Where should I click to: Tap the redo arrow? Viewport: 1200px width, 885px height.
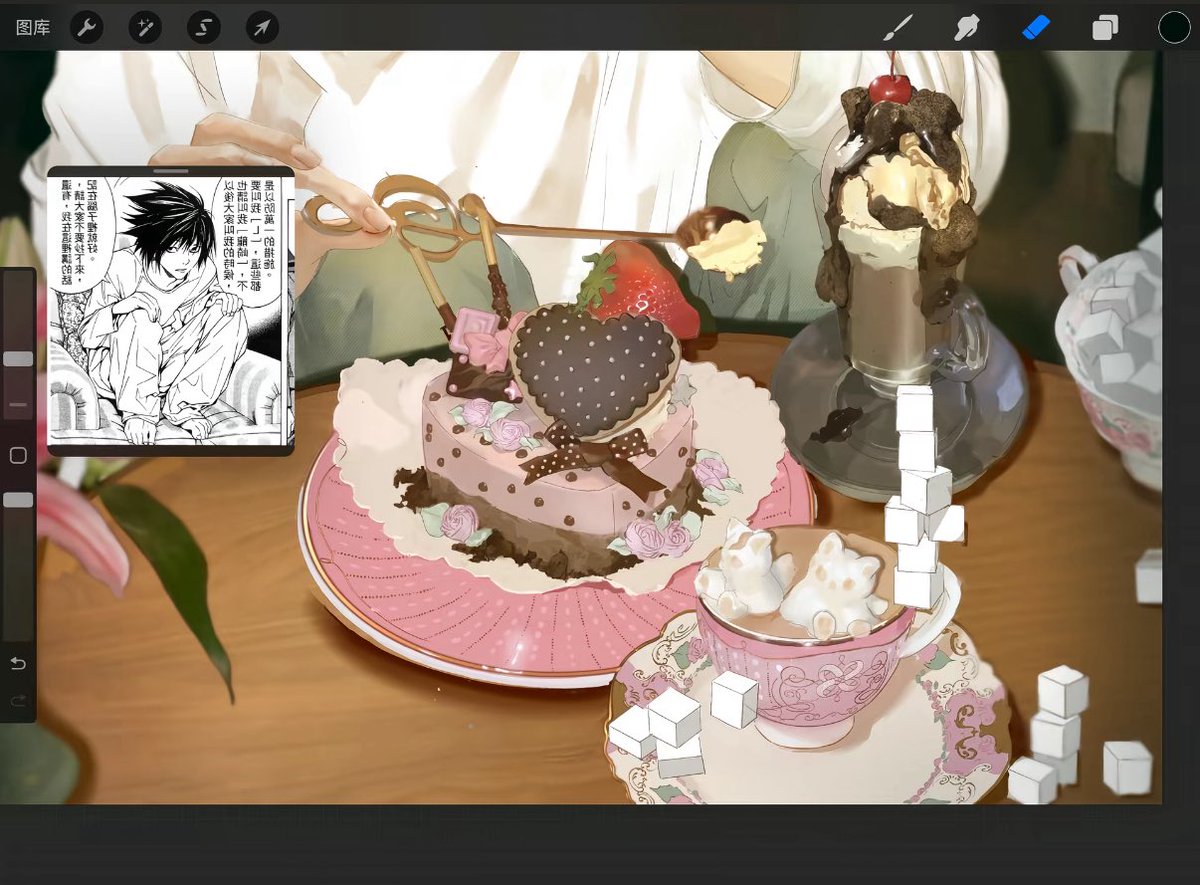[x=18, y=701]
